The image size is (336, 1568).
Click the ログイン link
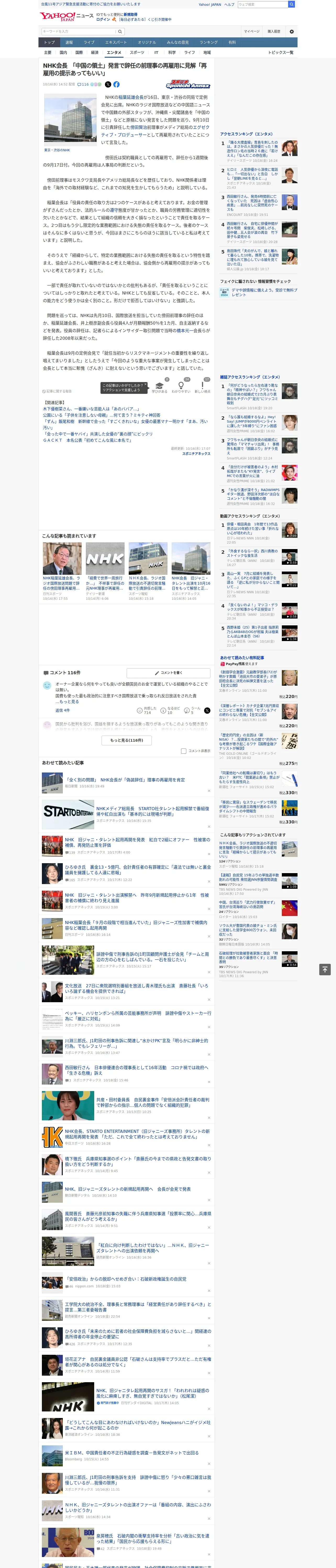coord(103,20)
